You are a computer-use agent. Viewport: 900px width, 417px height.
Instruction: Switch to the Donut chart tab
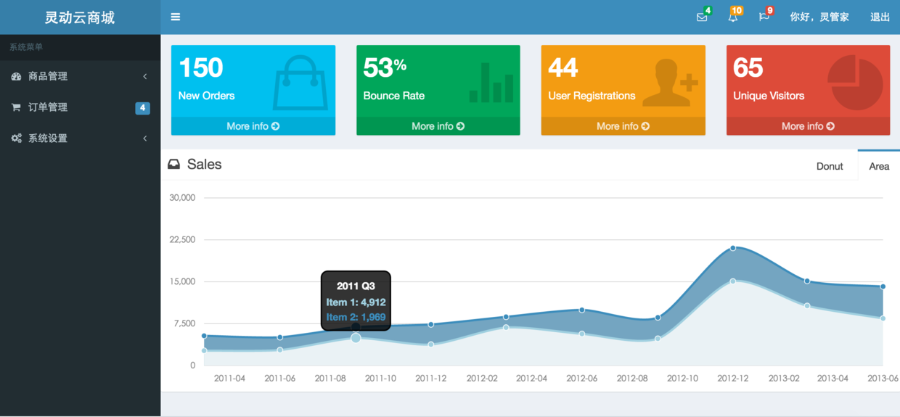pyautogui.click(x=829, y=166)
